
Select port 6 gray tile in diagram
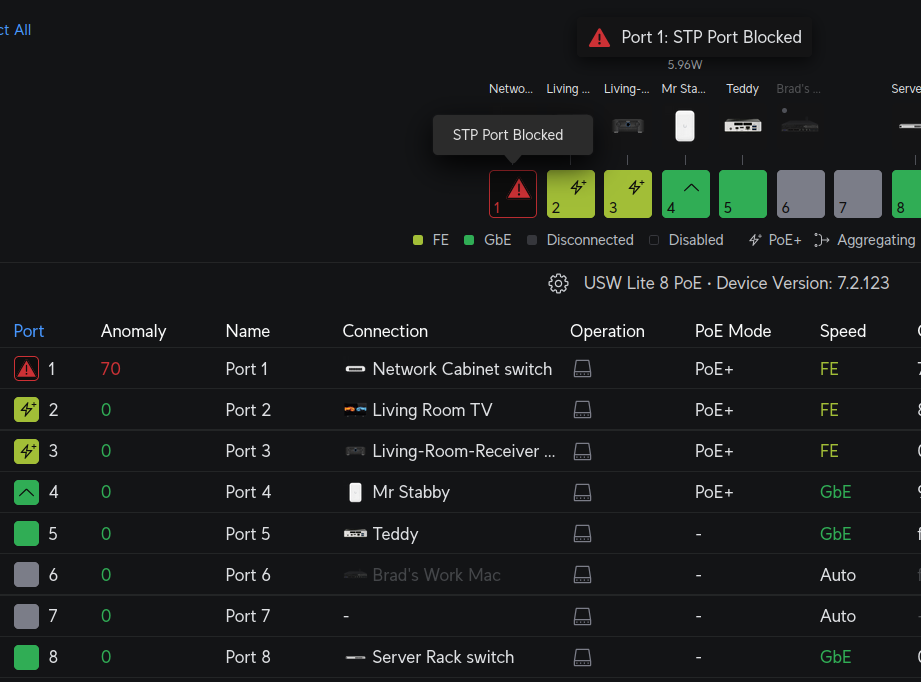click(801, 194)
